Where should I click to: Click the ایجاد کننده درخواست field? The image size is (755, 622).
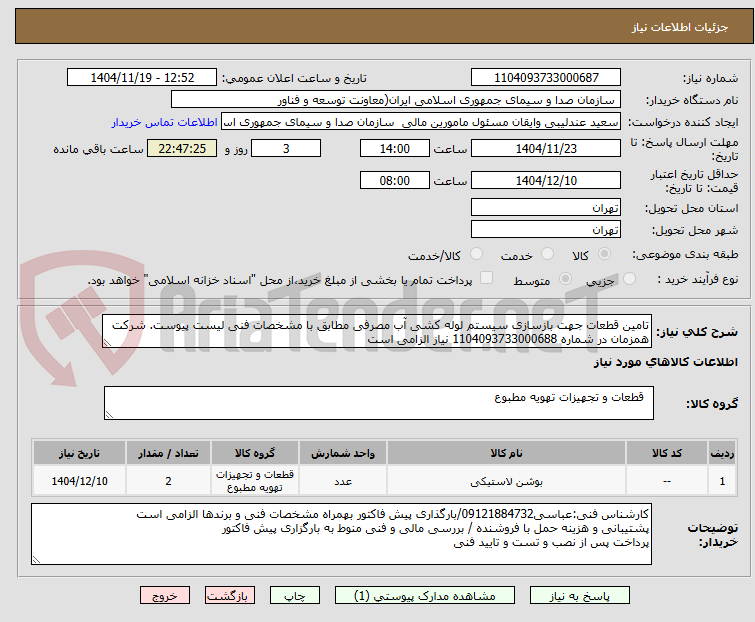point(421,122)
